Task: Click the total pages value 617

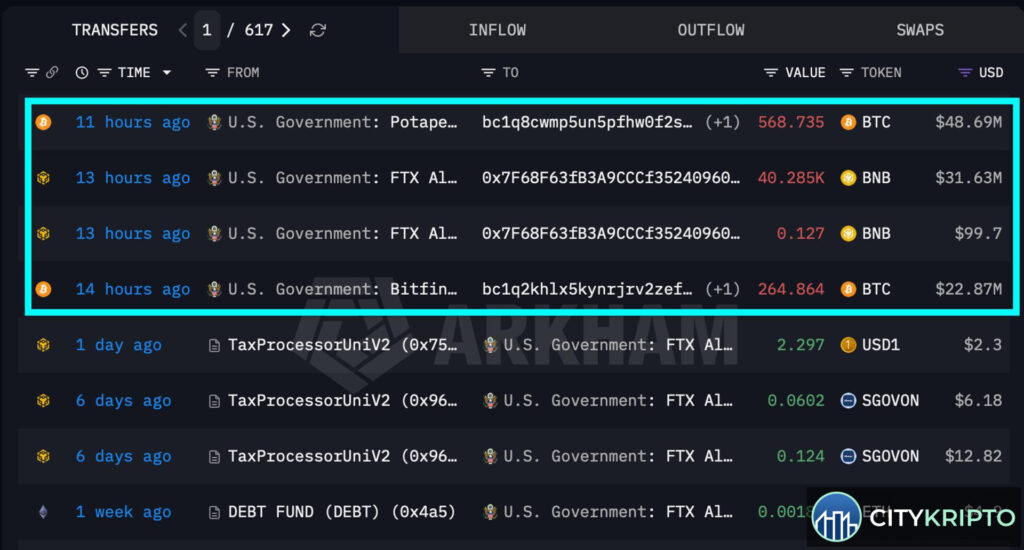Action: pyautogui.click(x=259, y=30)
